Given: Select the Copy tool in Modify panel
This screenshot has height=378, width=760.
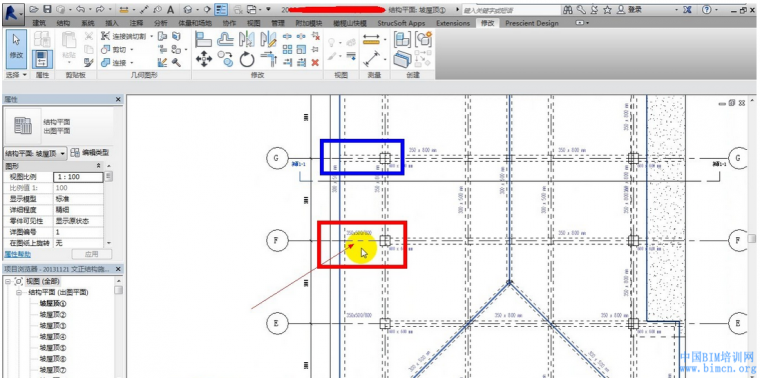Looking at the screenshot, I should pyautogui.click(x=225, y=59).
